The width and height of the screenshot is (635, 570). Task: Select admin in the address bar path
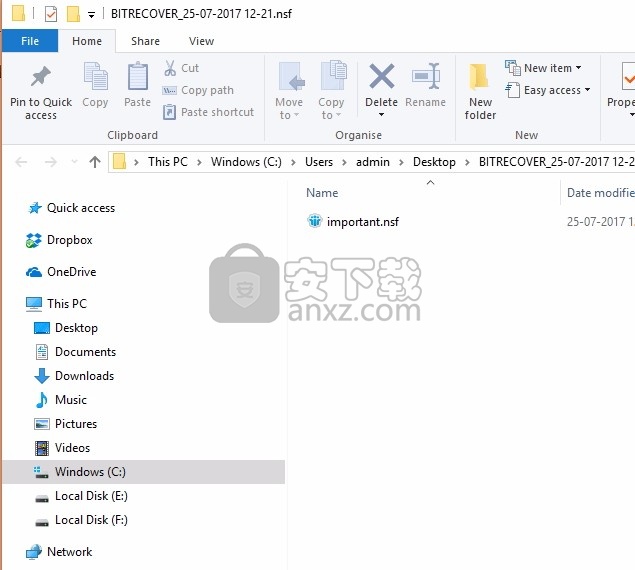tap(373, 162)
